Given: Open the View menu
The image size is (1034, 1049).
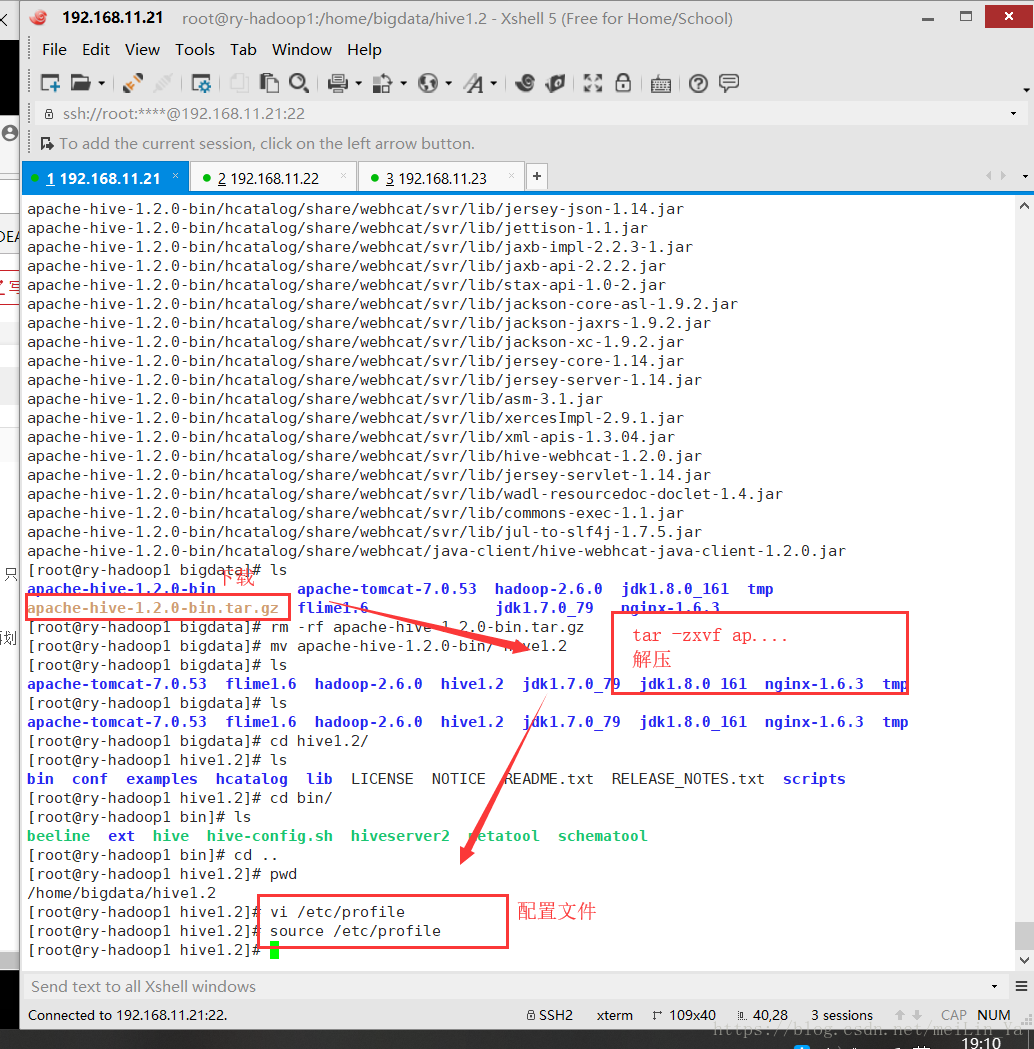Looking at the screenshot, I should (x=142, y=50).
